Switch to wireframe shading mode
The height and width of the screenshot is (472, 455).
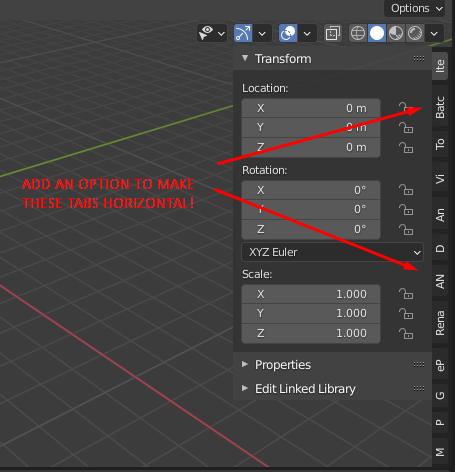(358, 33)
